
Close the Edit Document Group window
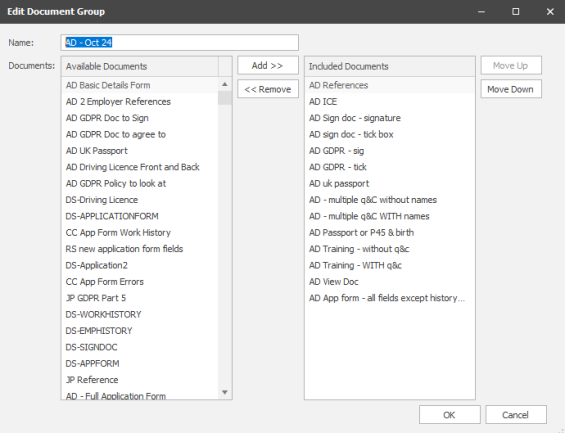(x=550, y=12)
